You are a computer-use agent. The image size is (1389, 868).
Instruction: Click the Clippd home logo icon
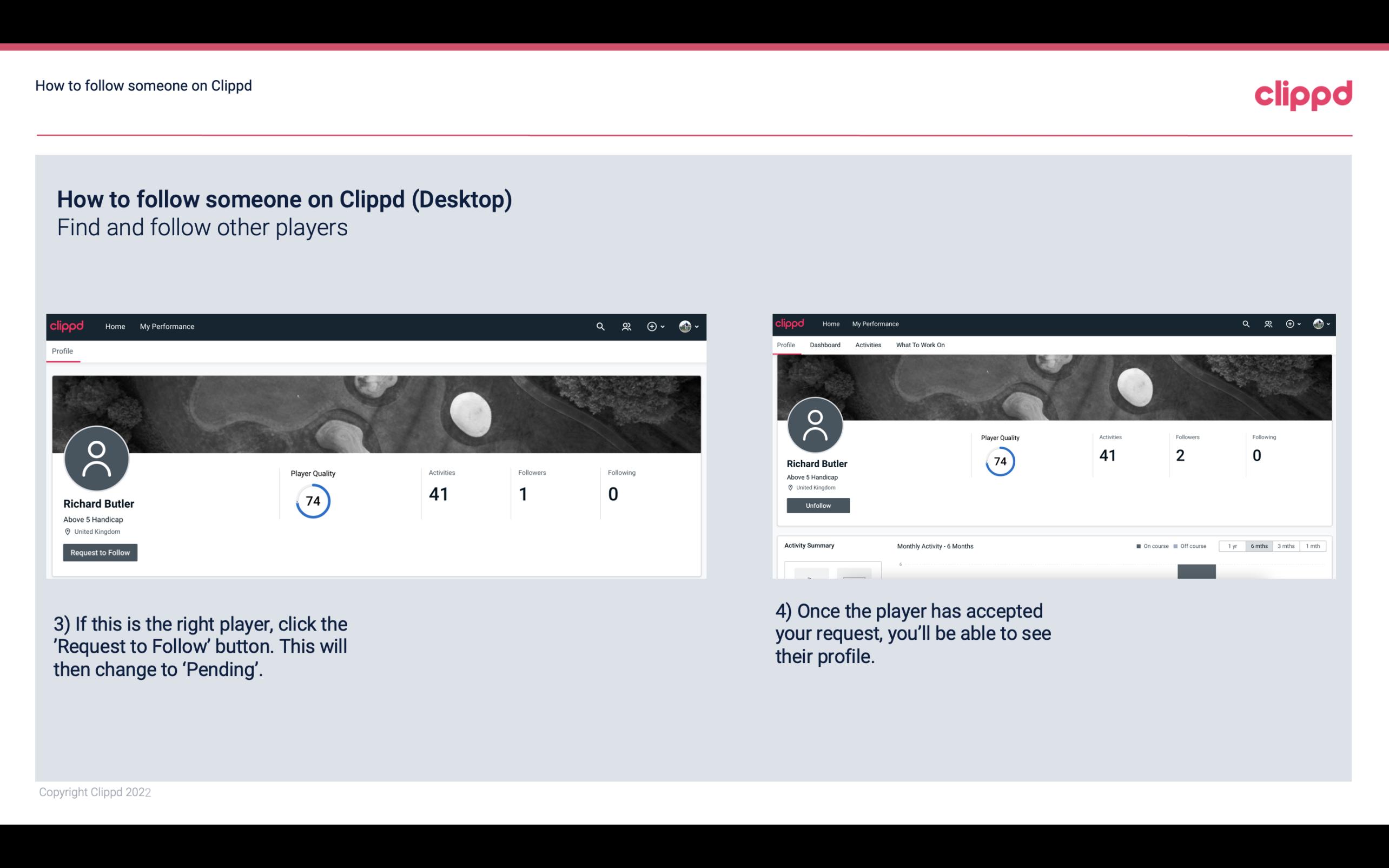[x=67, y=326]
